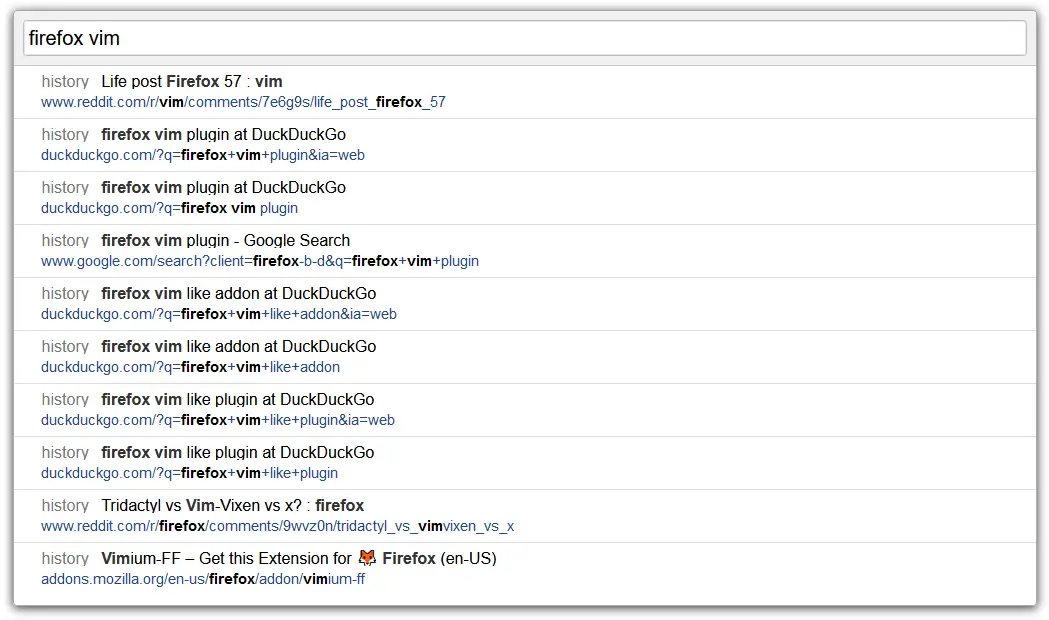This screenshot has height=620, width=1049.
Task: Open DuckDuckGo URL ending in vim+like+plugin
Action: [189, 473]
